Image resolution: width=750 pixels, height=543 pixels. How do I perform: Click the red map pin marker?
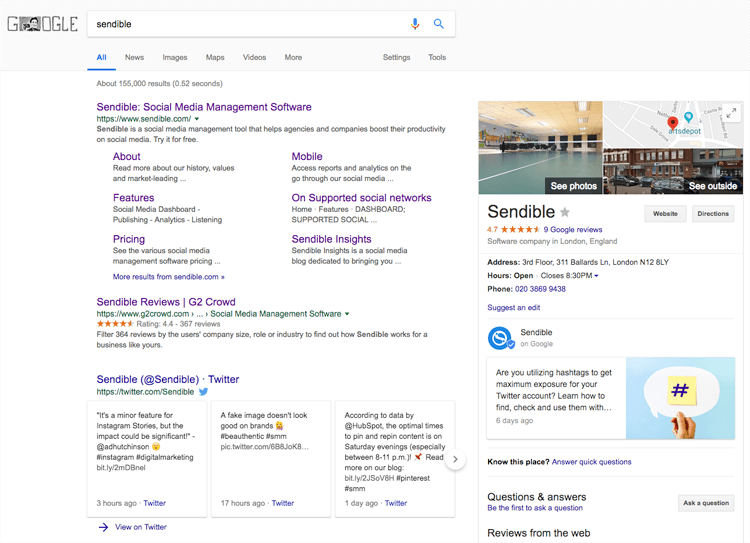[673, 124]
